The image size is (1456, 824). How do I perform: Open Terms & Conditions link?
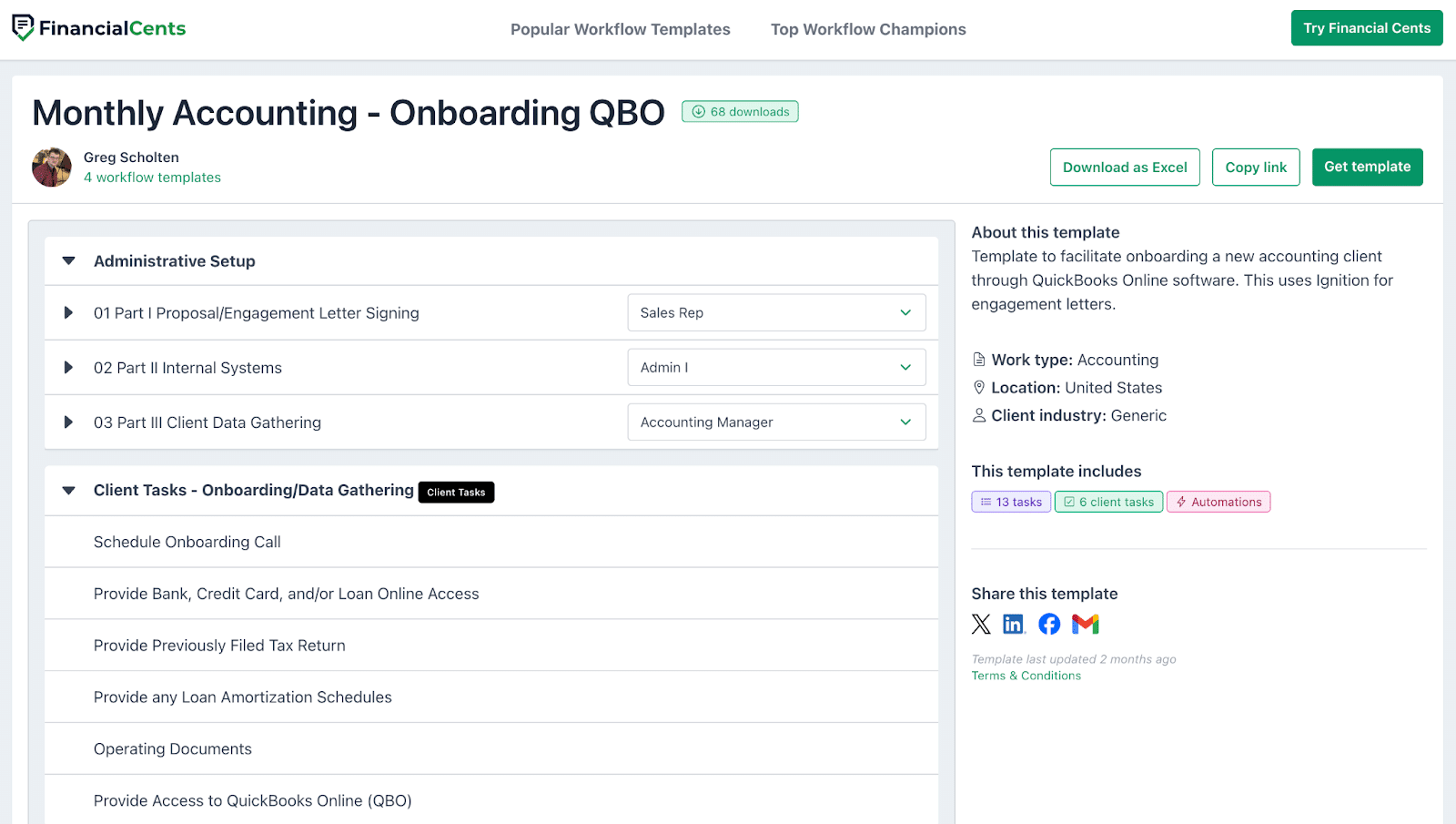(x=1026, y=676)
